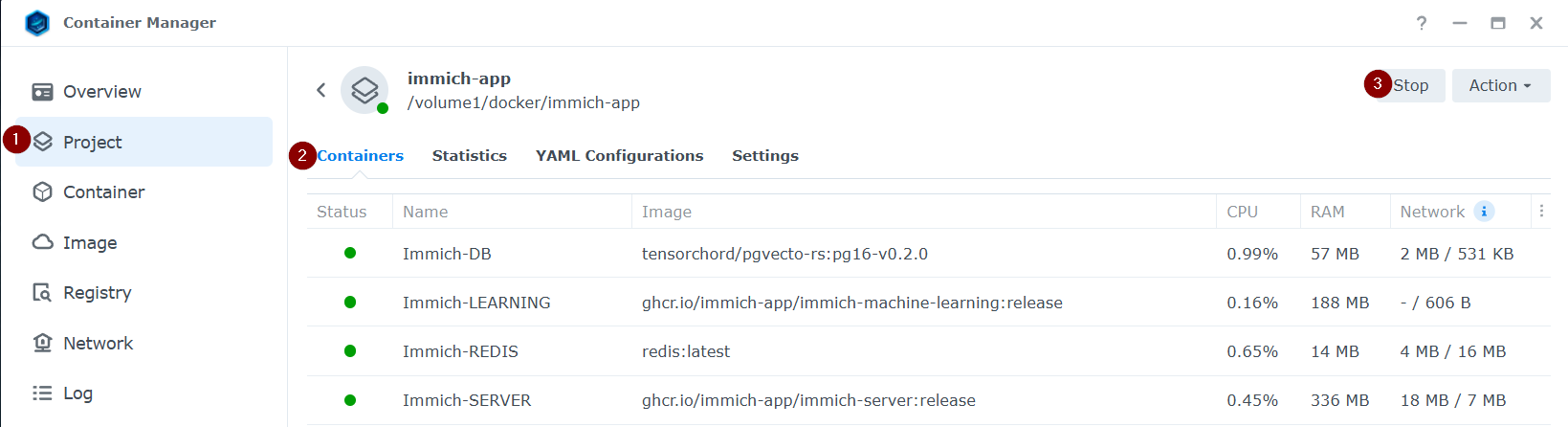Click the Registry search icon in sidebar

42,292
